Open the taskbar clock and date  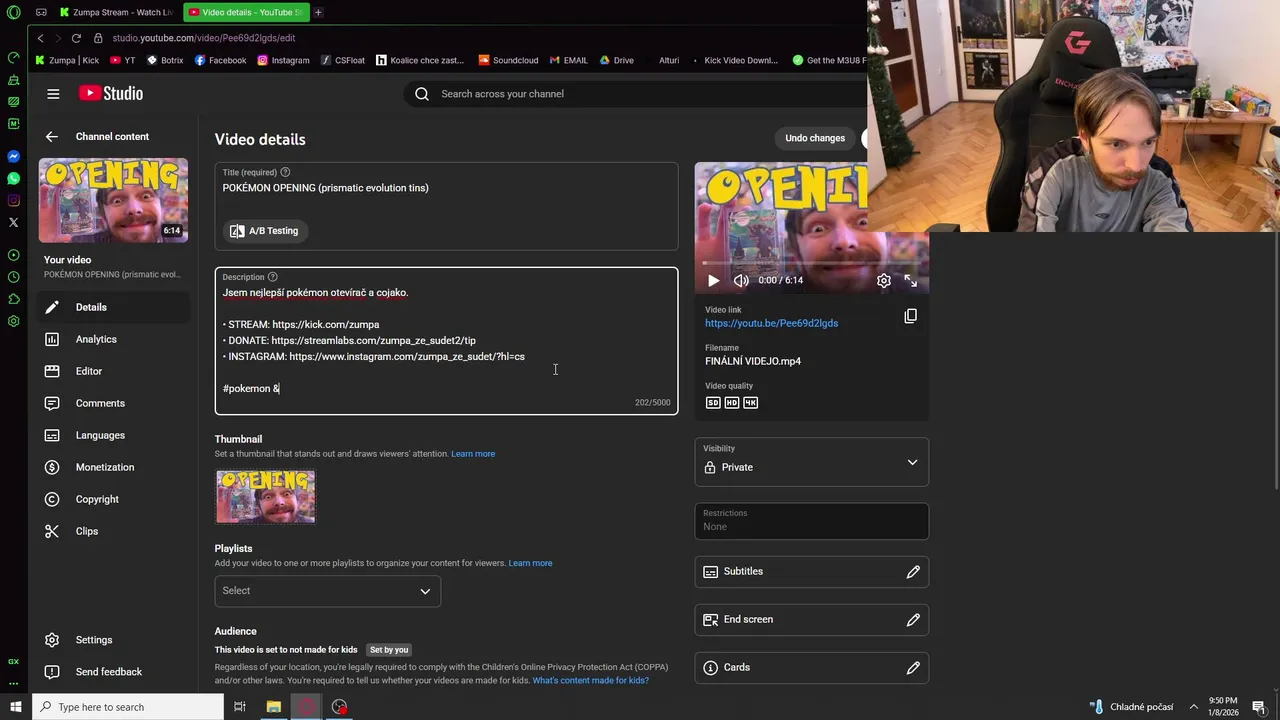(x=1223, y=707)
